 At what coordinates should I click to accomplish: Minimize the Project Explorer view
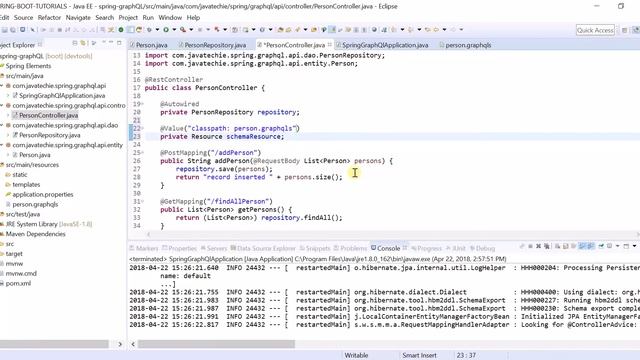(x=111, y=42)
